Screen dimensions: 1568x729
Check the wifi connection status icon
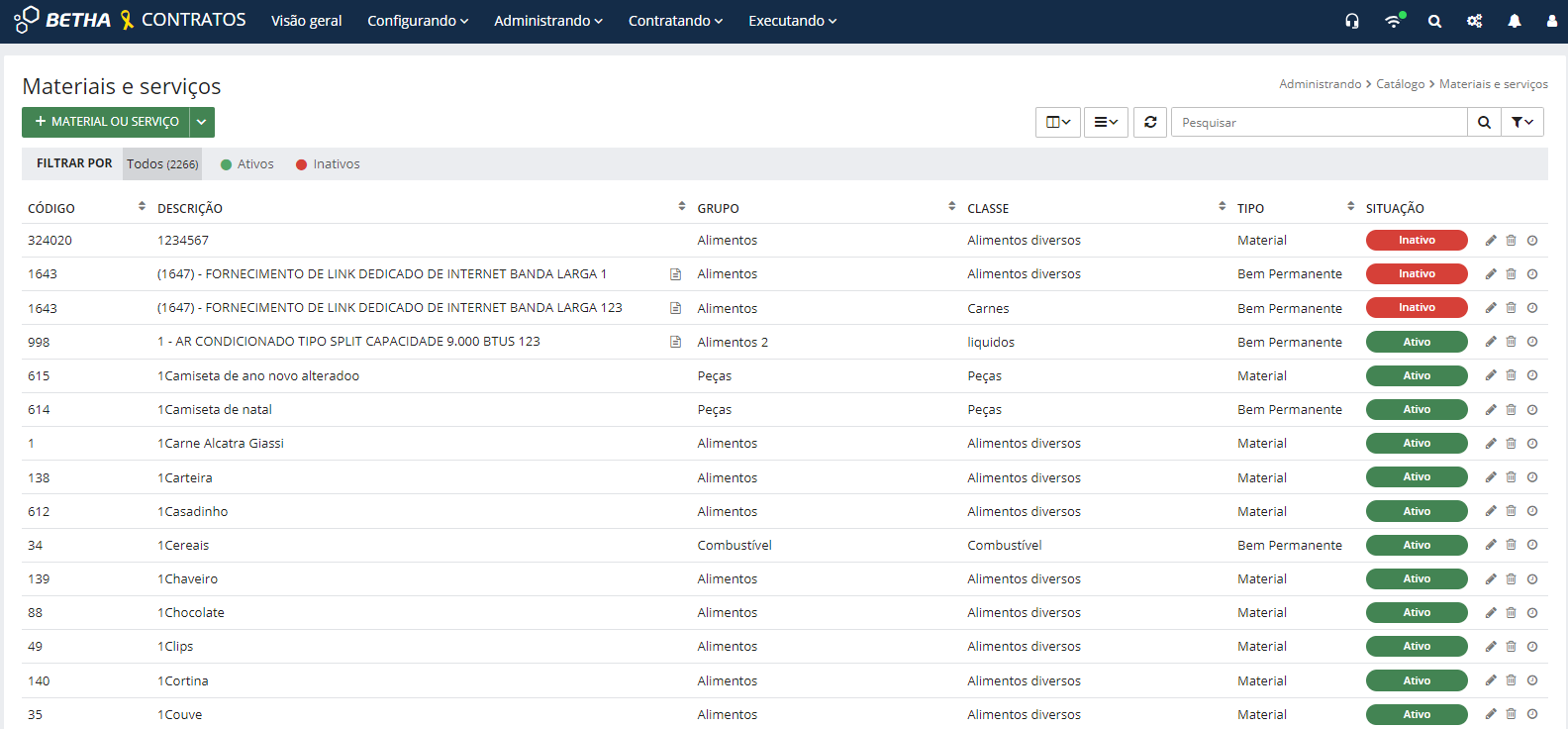click(x=1394, y=21)
